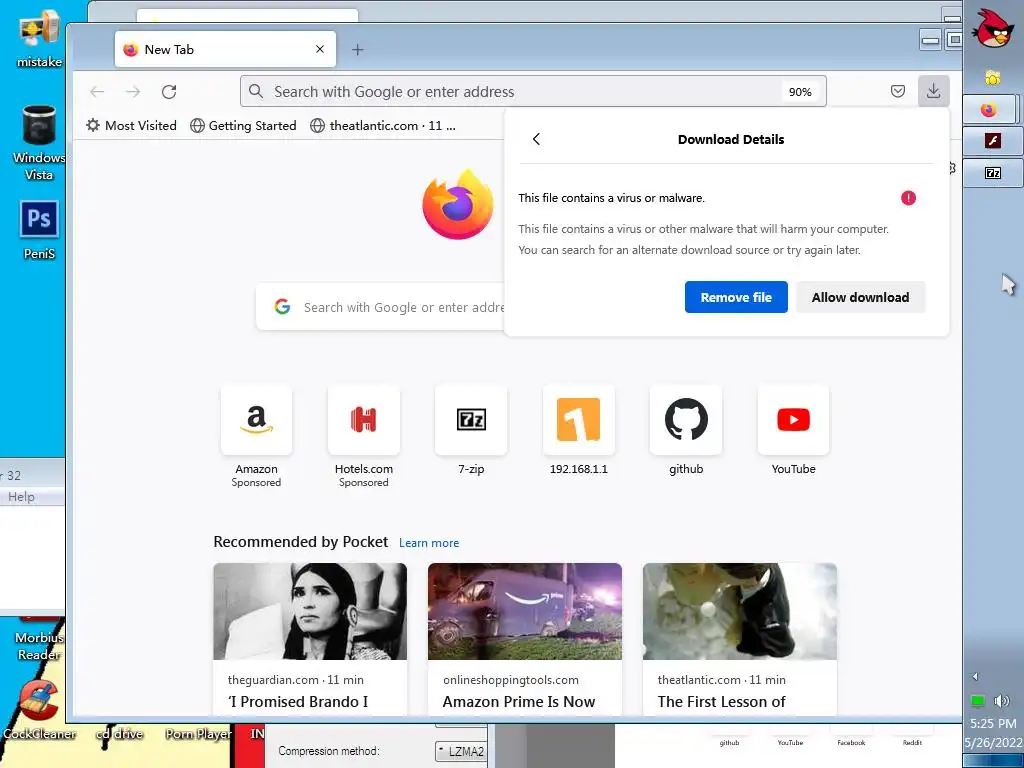Image resolution: width=1024 pixels, height=768 pixels.
Task: Open the Photoshop desktop shortcut
Action: (x=39, y=230)
